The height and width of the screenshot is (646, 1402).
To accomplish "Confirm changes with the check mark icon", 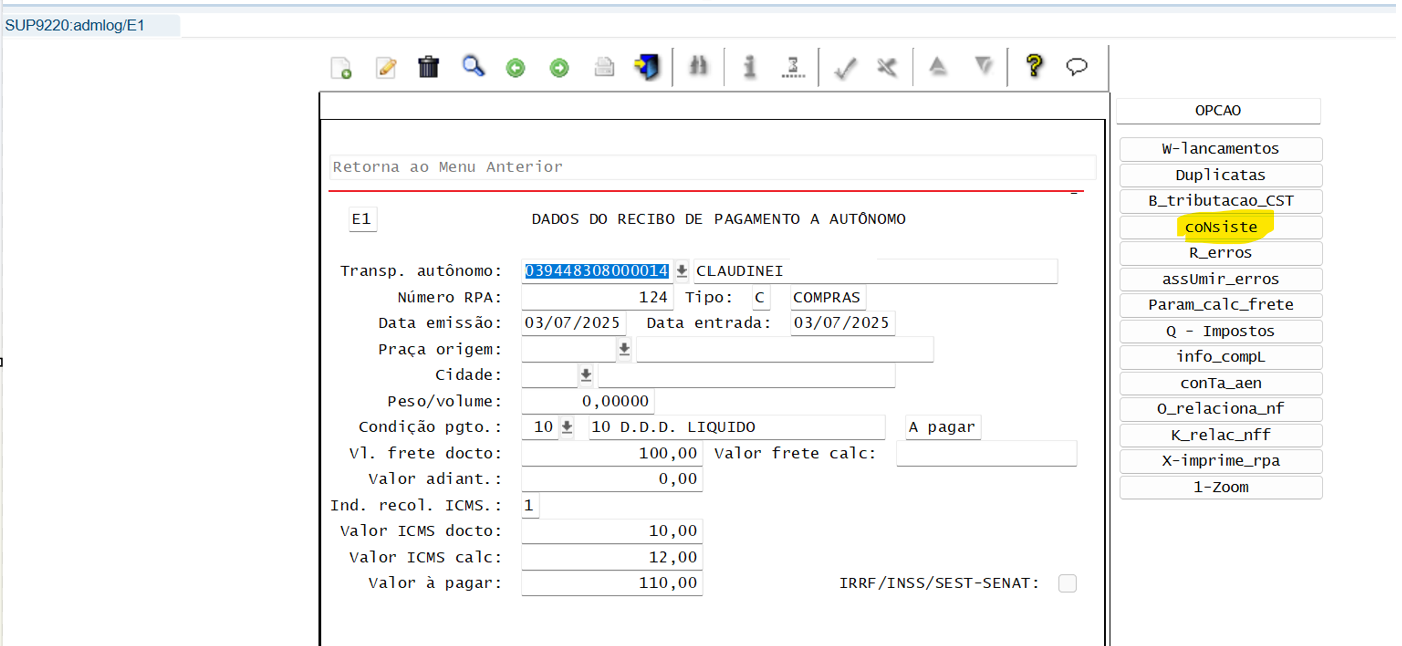I will pyautogui.click(x=845, y=67).
